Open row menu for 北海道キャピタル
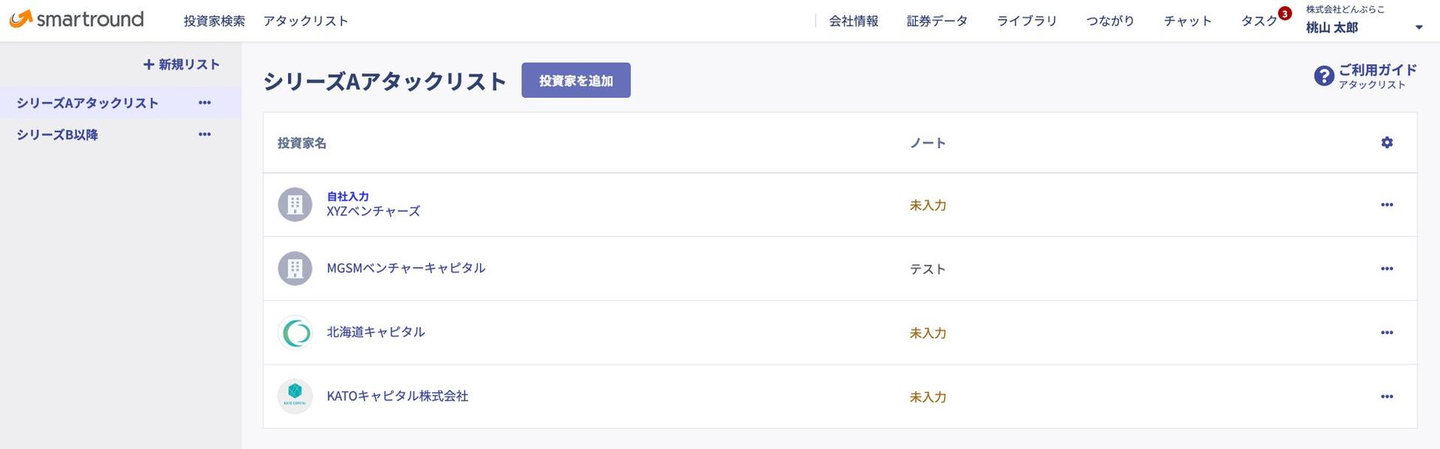Image resolution: width=1440 pixels, height=449 pixels. [1386, 333]
